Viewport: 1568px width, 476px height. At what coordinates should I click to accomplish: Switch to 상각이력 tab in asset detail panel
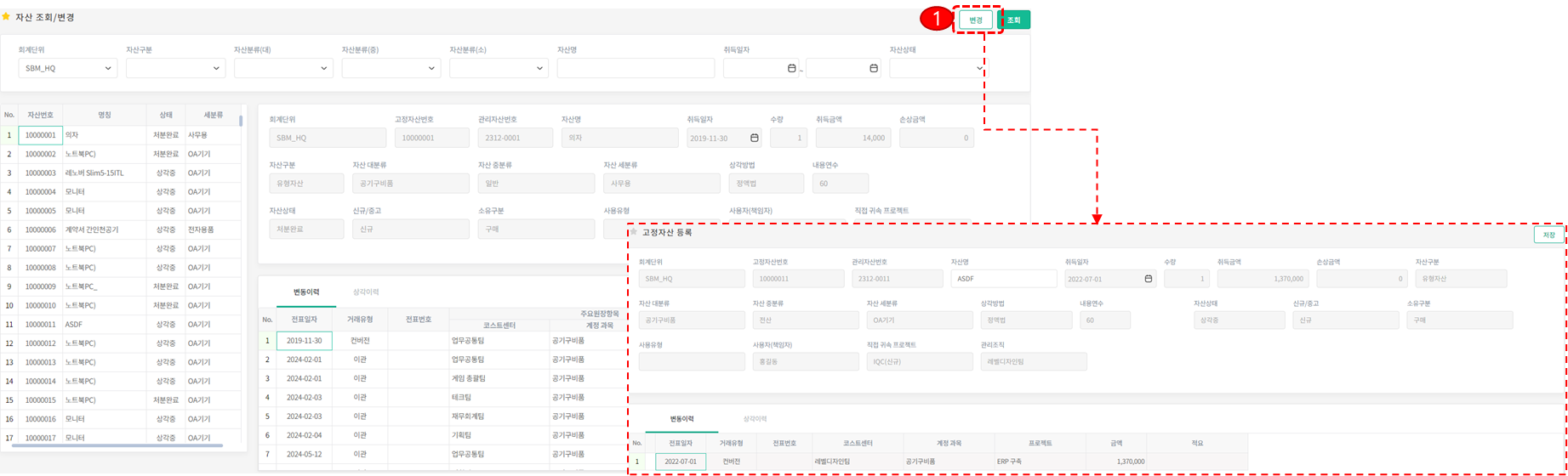(365, 292)
